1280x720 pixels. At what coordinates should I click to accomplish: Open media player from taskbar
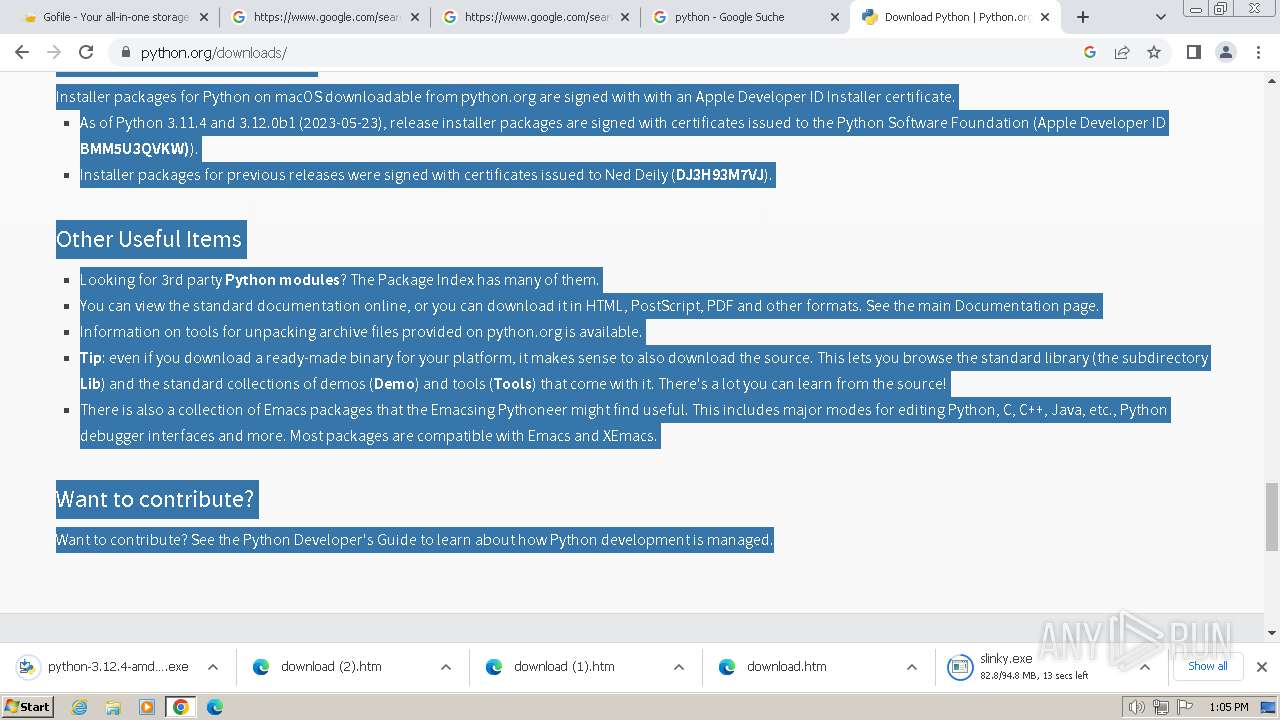[x=147, y=707]
